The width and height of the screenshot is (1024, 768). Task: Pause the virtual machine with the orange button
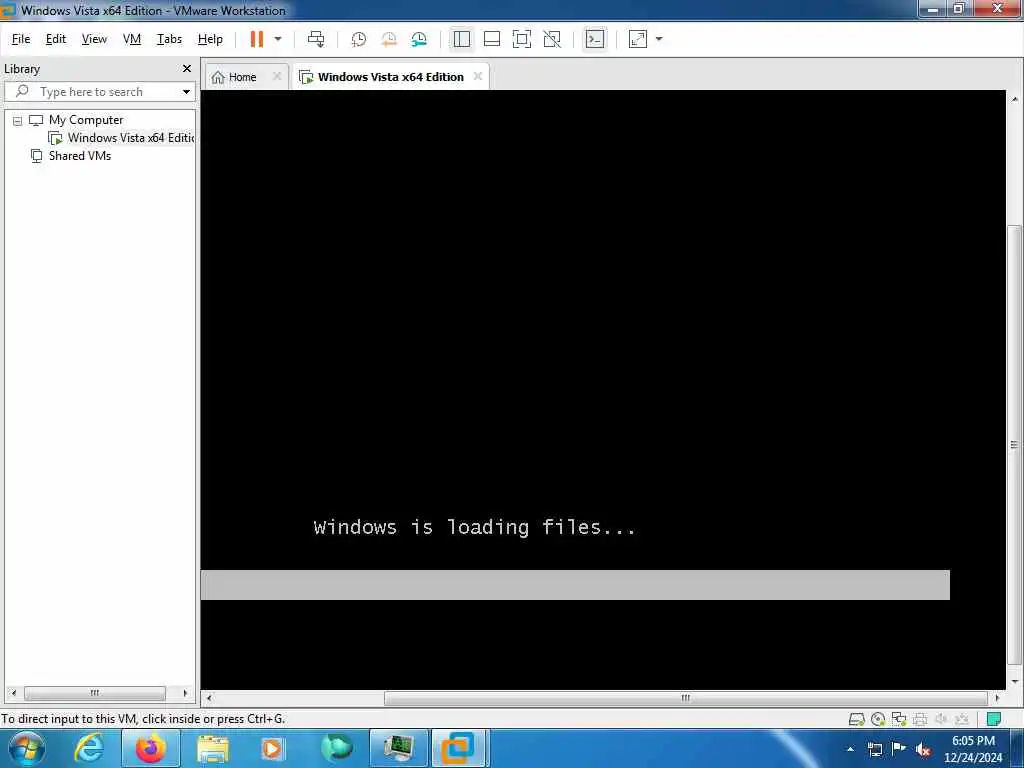point(257,39)
